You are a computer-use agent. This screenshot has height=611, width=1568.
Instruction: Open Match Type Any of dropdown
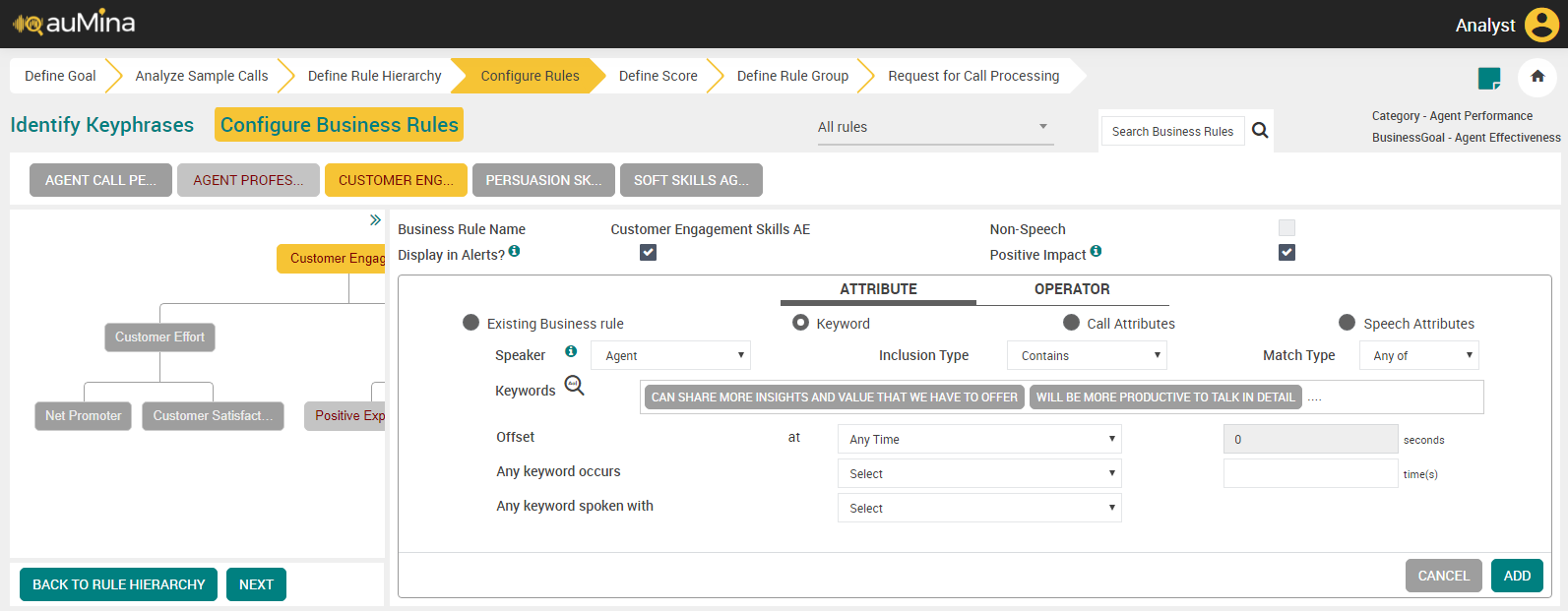tap(1419, 355)
